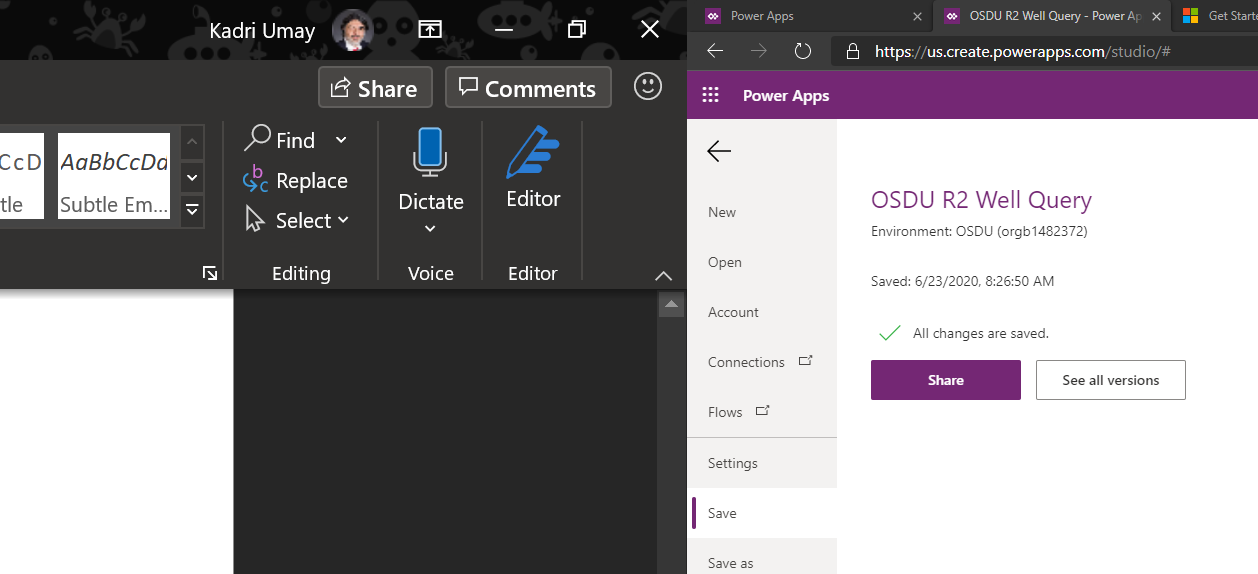Restore down the Word window
Viewport: 1258px width, 574px height.
(x=576, y=30)
